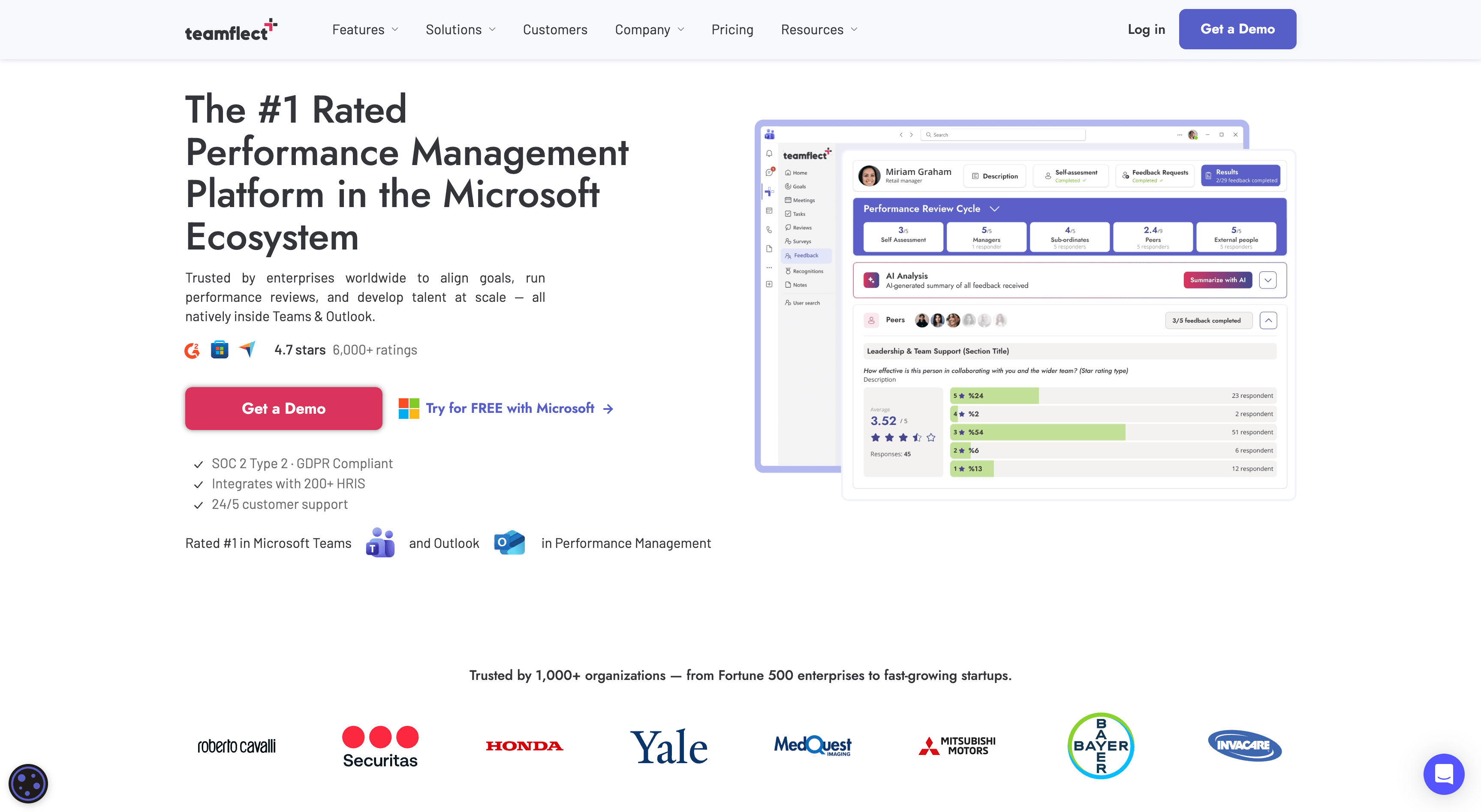Click the Roberto Cavalli logo
This screenshot has width=1481, height=812.
[x=236, y=746]
